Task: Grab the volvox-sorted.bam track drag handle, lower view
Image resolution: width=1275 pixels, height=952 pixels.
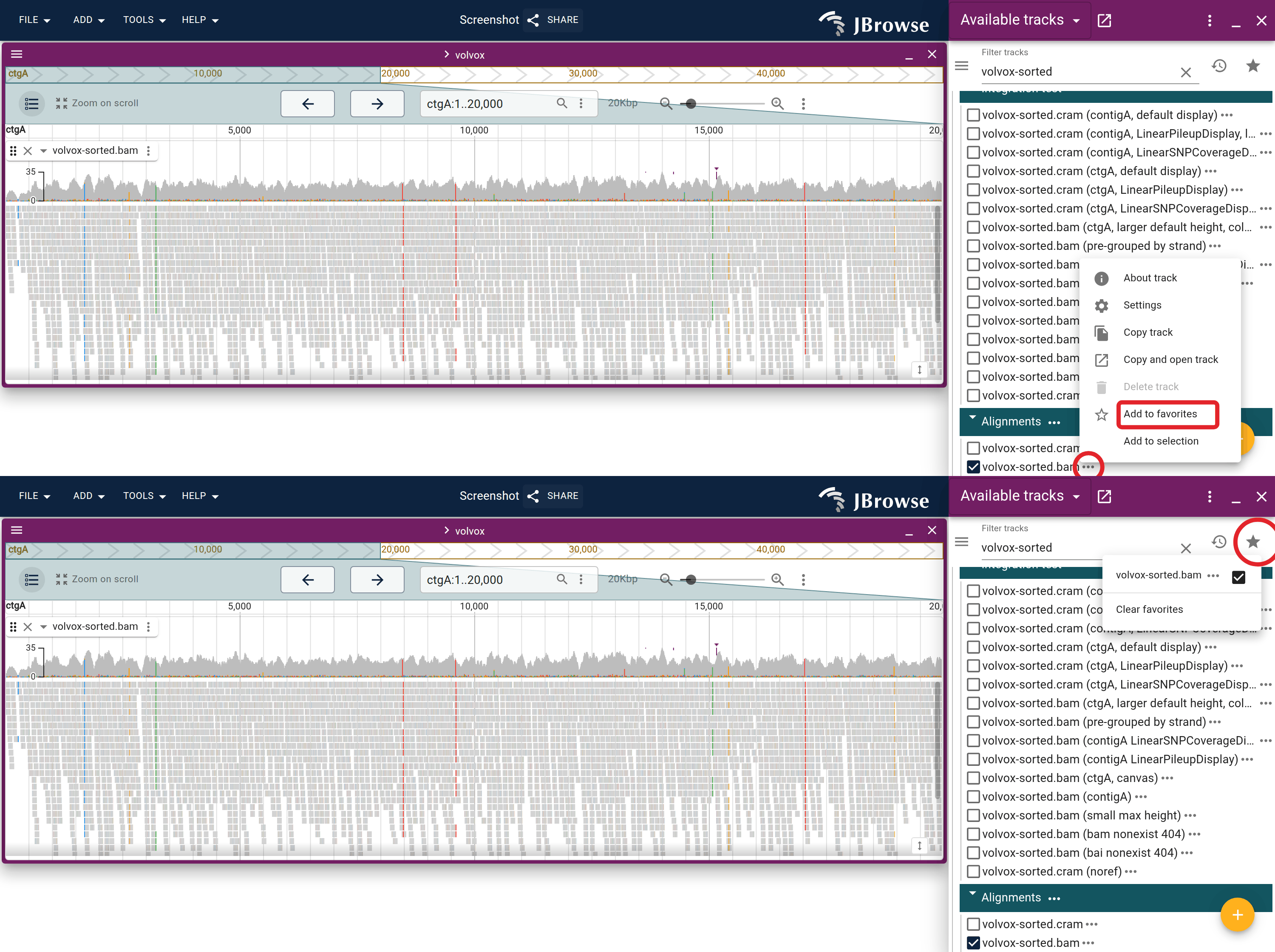Action: (13, 627)
